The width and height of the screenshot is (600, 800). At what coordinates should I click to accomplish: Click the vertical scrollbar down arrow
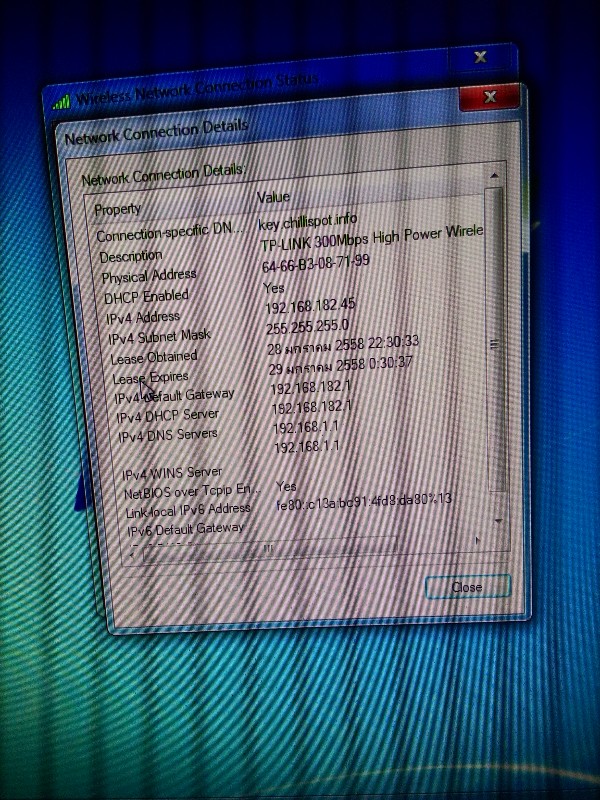click(x=498, y=520)
